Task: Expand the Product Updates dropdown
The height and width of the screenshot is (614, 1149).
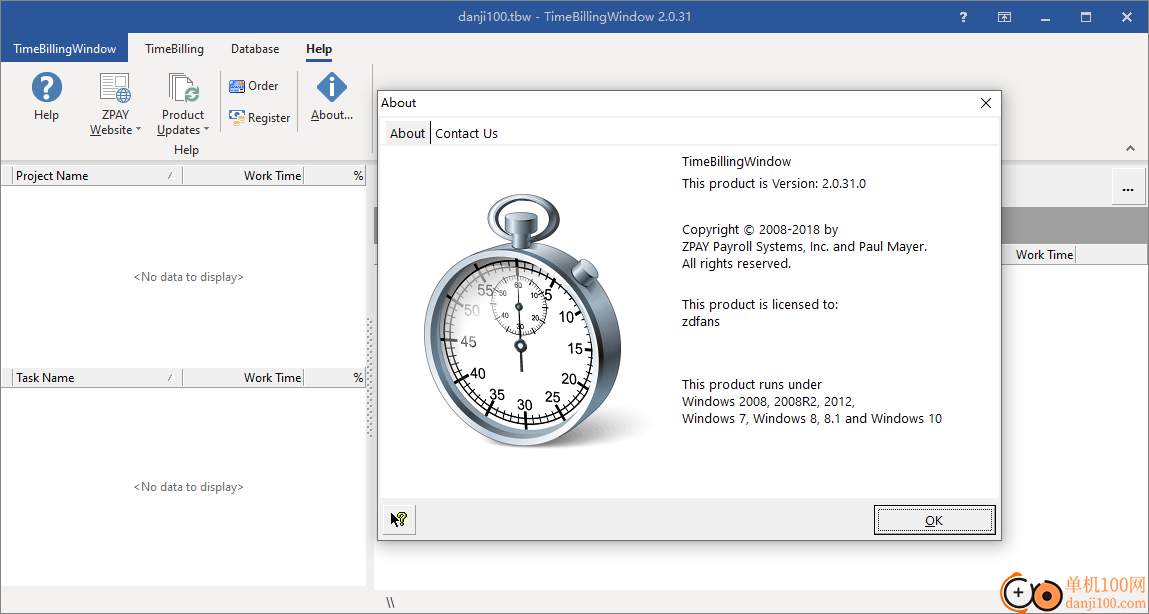Action: [x=182, y=104]
